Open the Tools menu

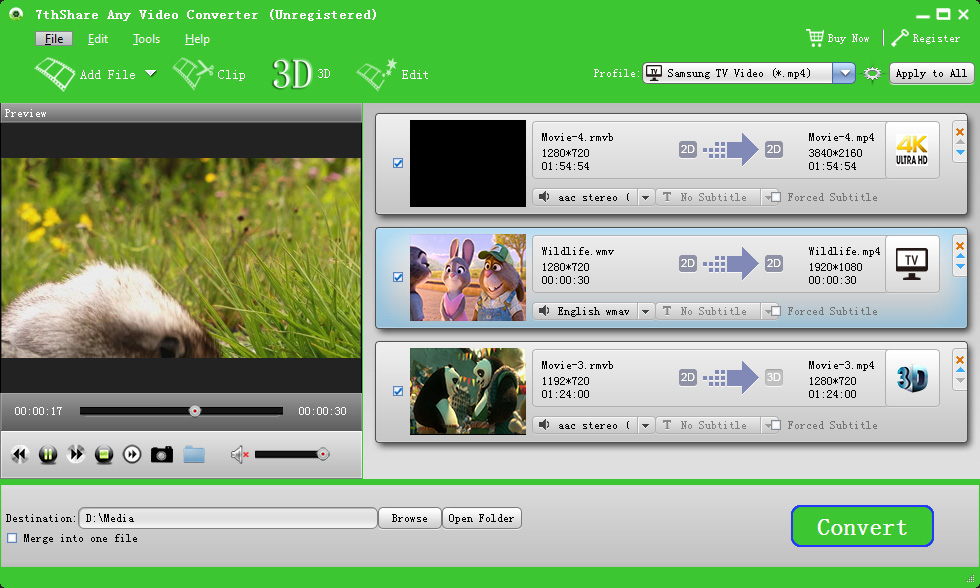pyautogui.click(x=146, y=39)
